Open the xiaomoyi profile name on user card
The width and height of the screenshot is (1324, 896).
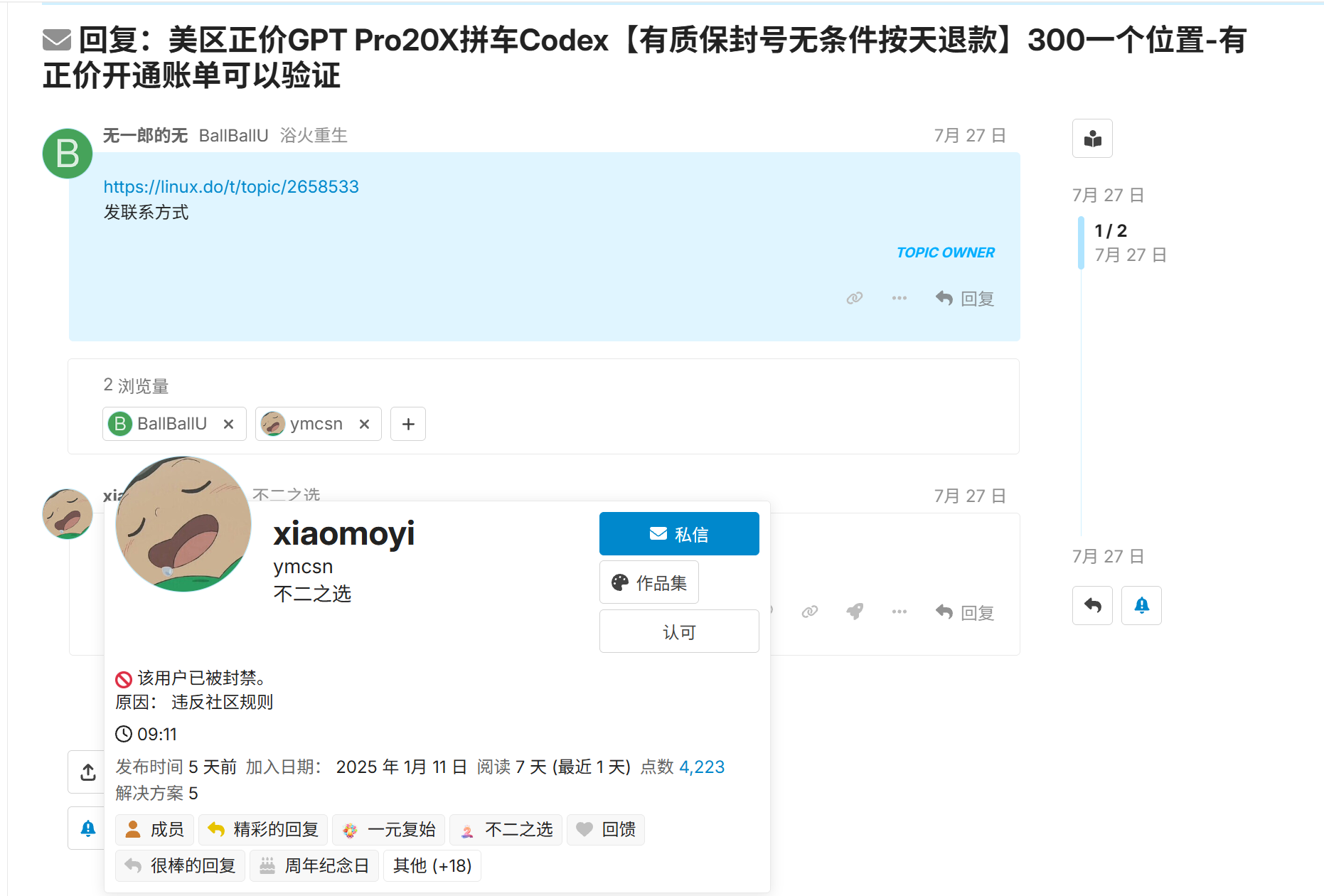344,533
